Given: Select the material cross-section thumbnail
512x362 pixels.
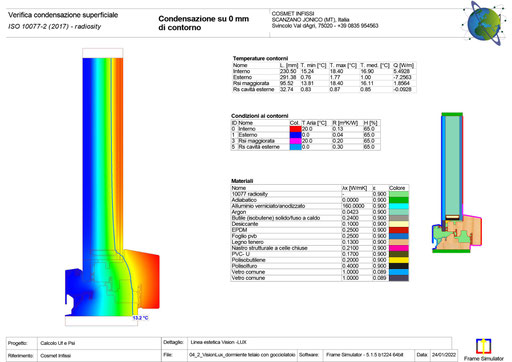Looking at the screenshot, I should point(457,183).
